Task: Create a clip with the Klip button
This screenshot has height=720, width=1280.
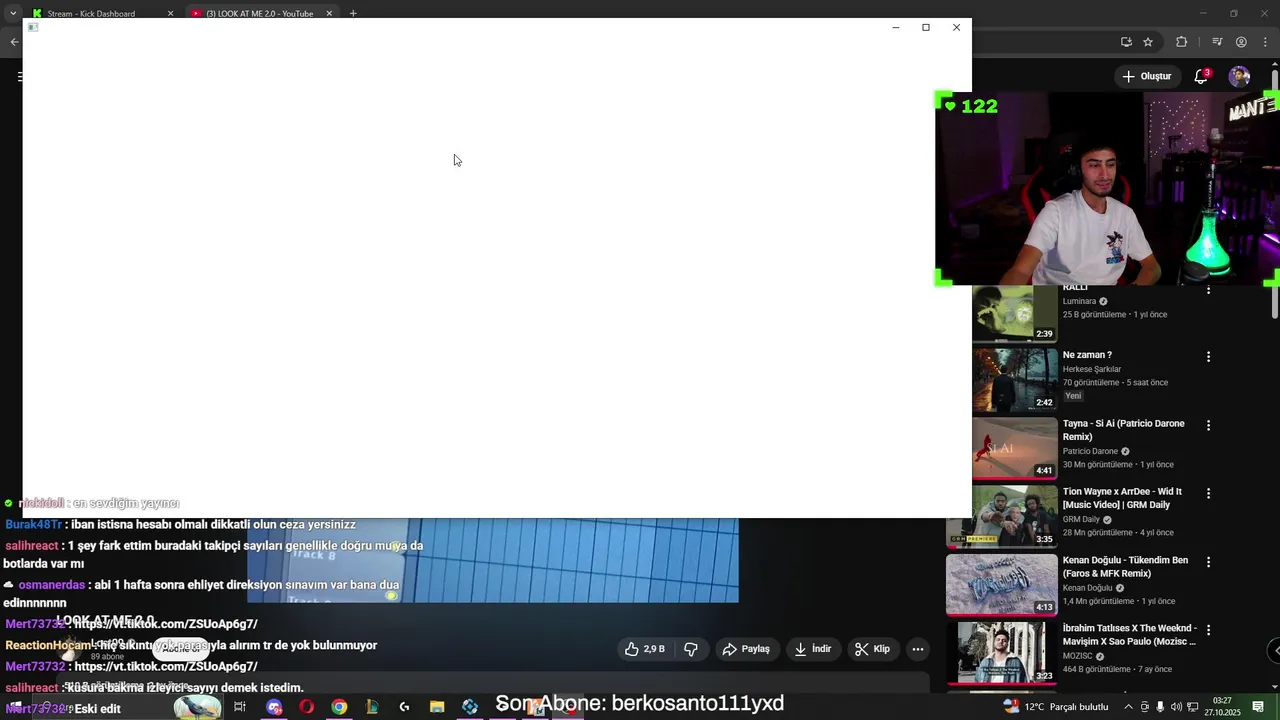Action: (872, 649)
